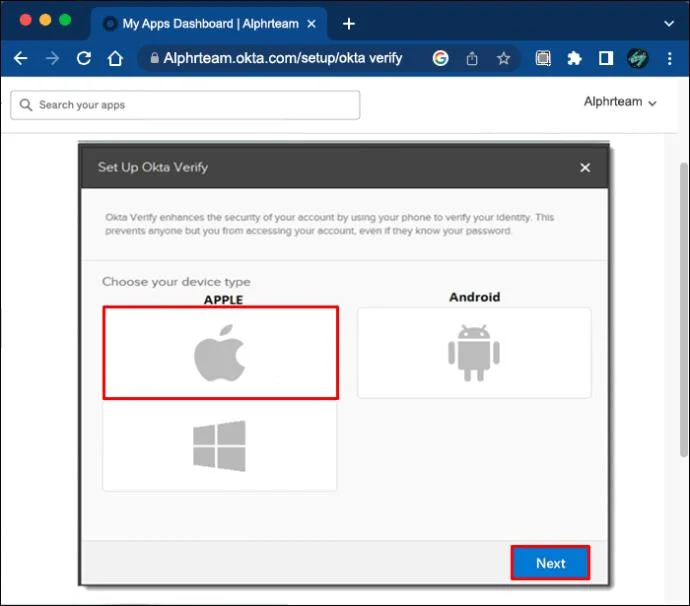Choose the Android device type
Image resolution: width=690 pixels, height=606 pixels.
click(474, 353)
